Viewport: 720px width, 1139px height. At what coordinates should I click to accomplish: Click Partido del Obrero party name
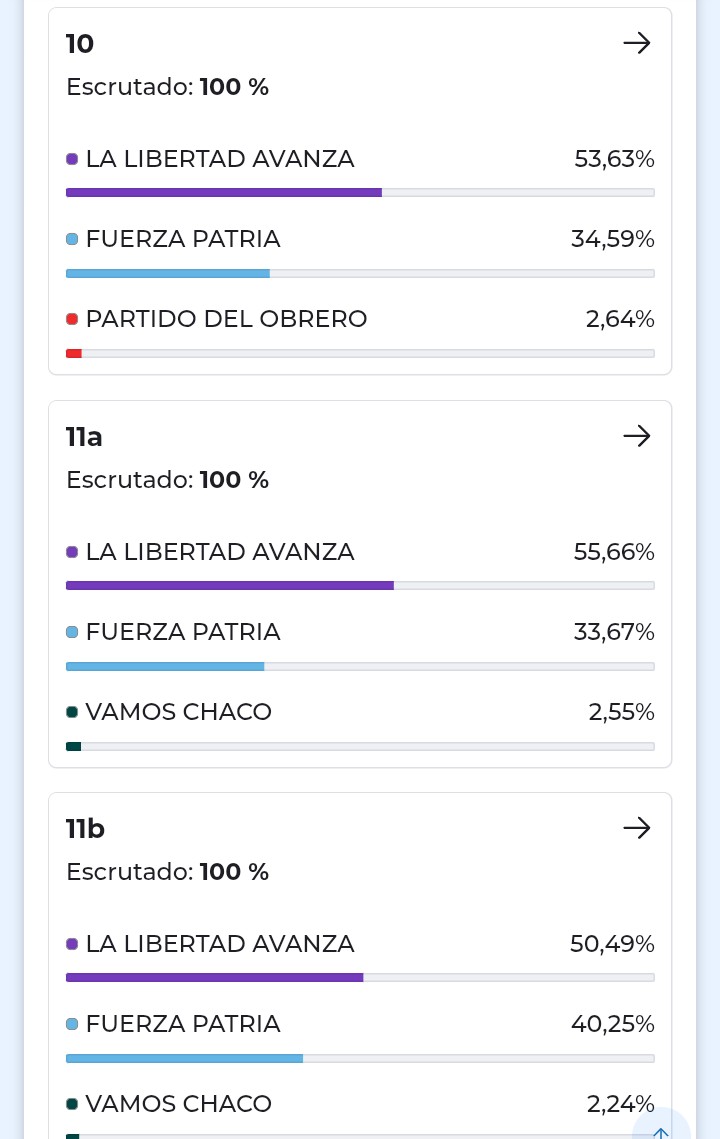coord(226,319)
